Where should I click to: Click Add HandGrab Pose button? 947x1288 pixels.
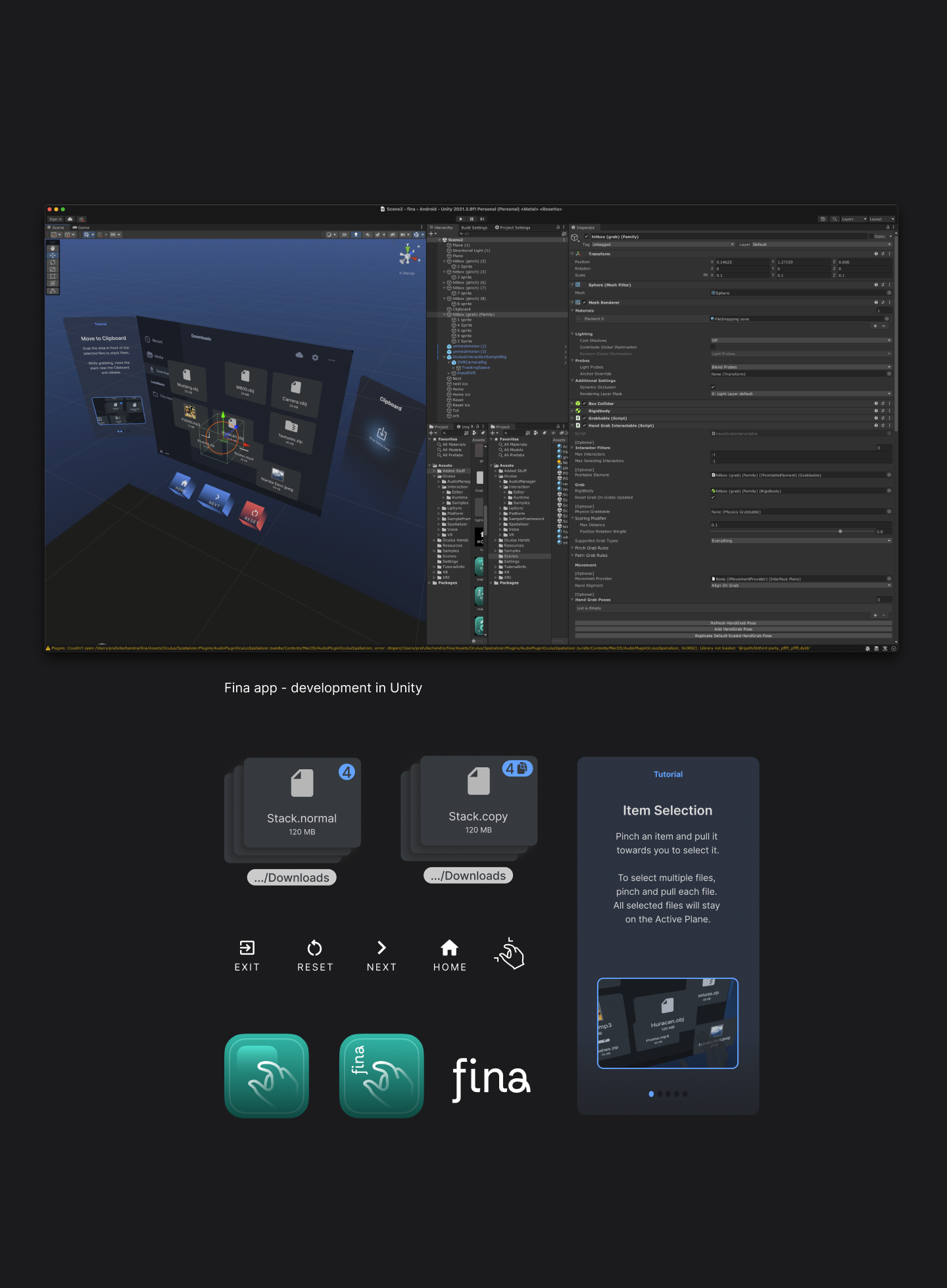pos(733,629)
